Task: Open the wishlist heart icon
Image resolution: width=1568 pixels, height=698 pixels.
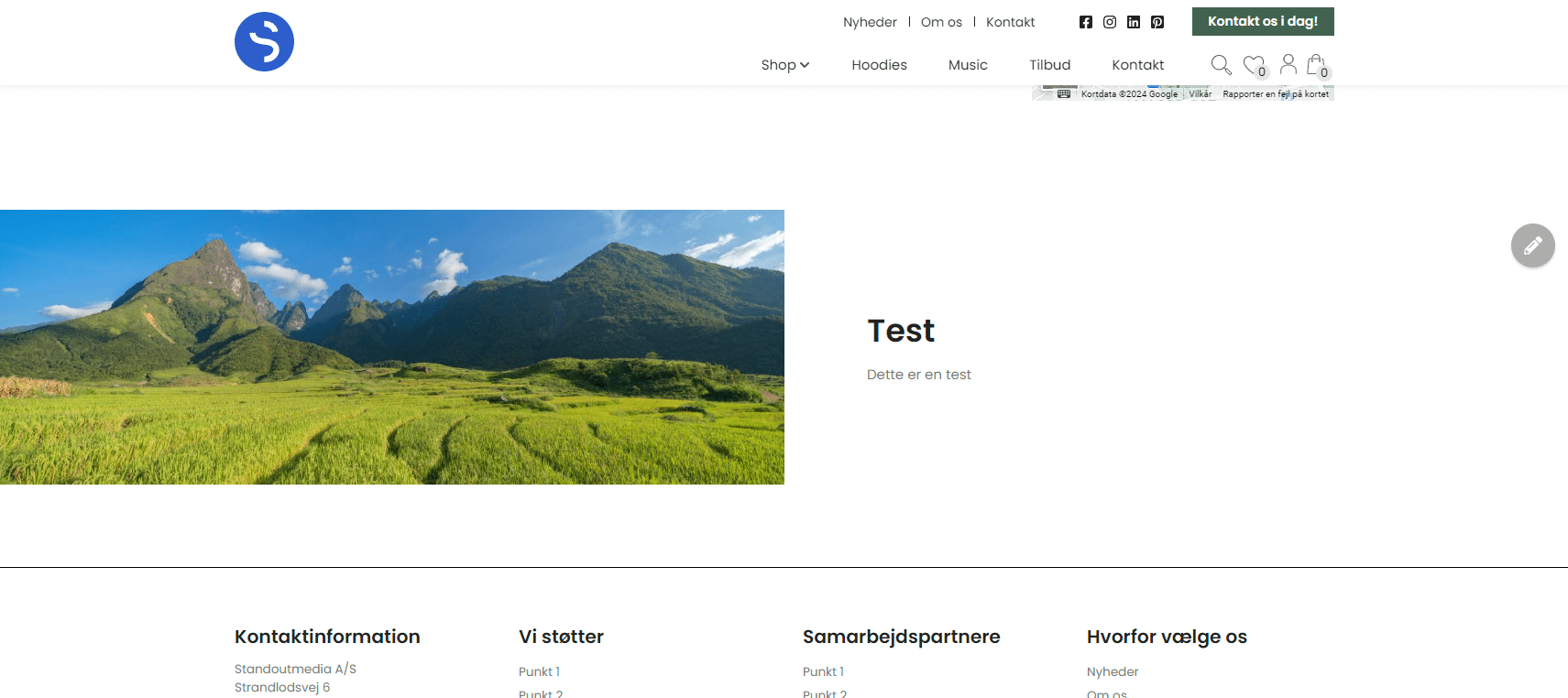Action: (x=1253, y=65)
